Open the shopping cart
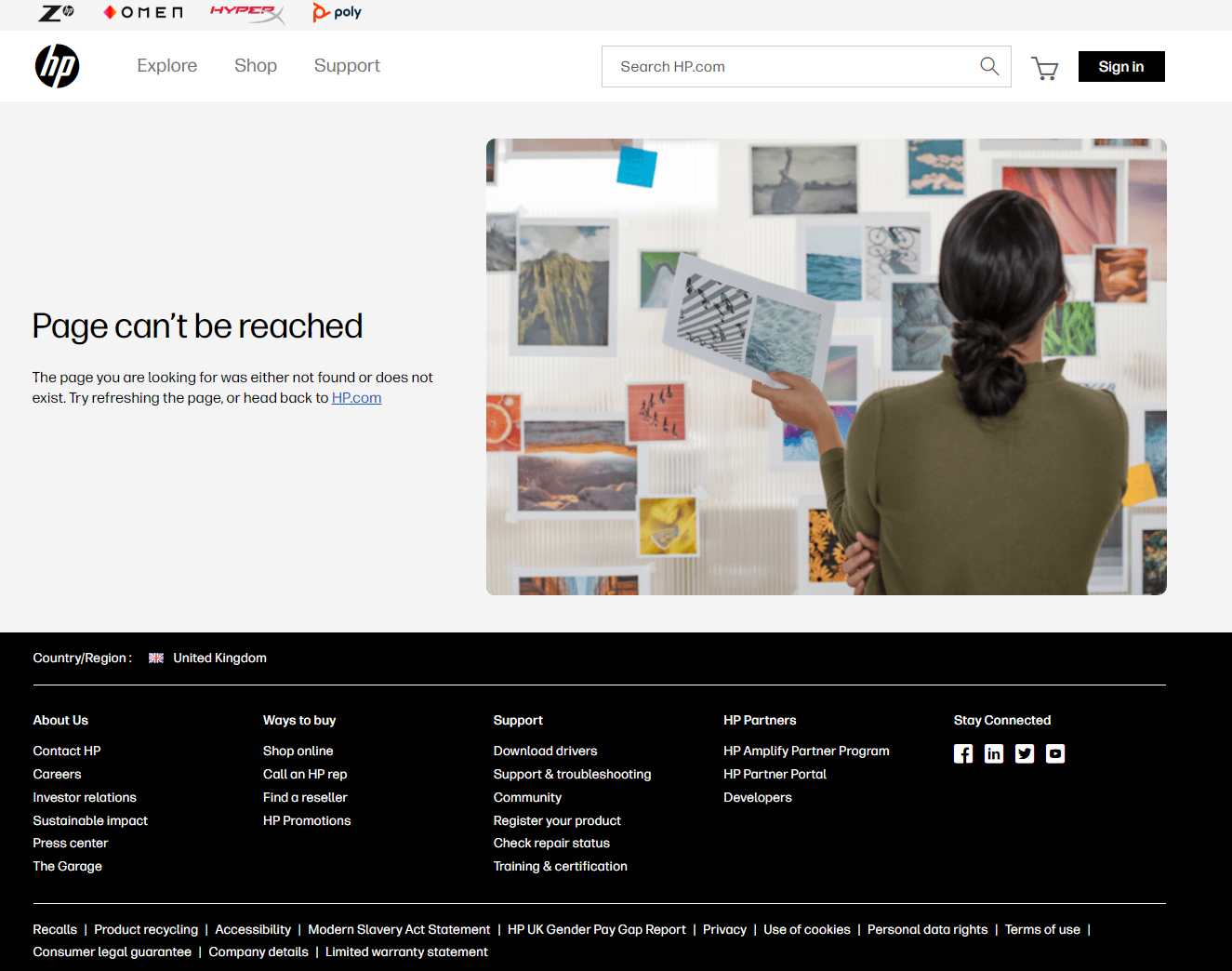This screenshot has height=971, width=1232. tap(1045, 68)
